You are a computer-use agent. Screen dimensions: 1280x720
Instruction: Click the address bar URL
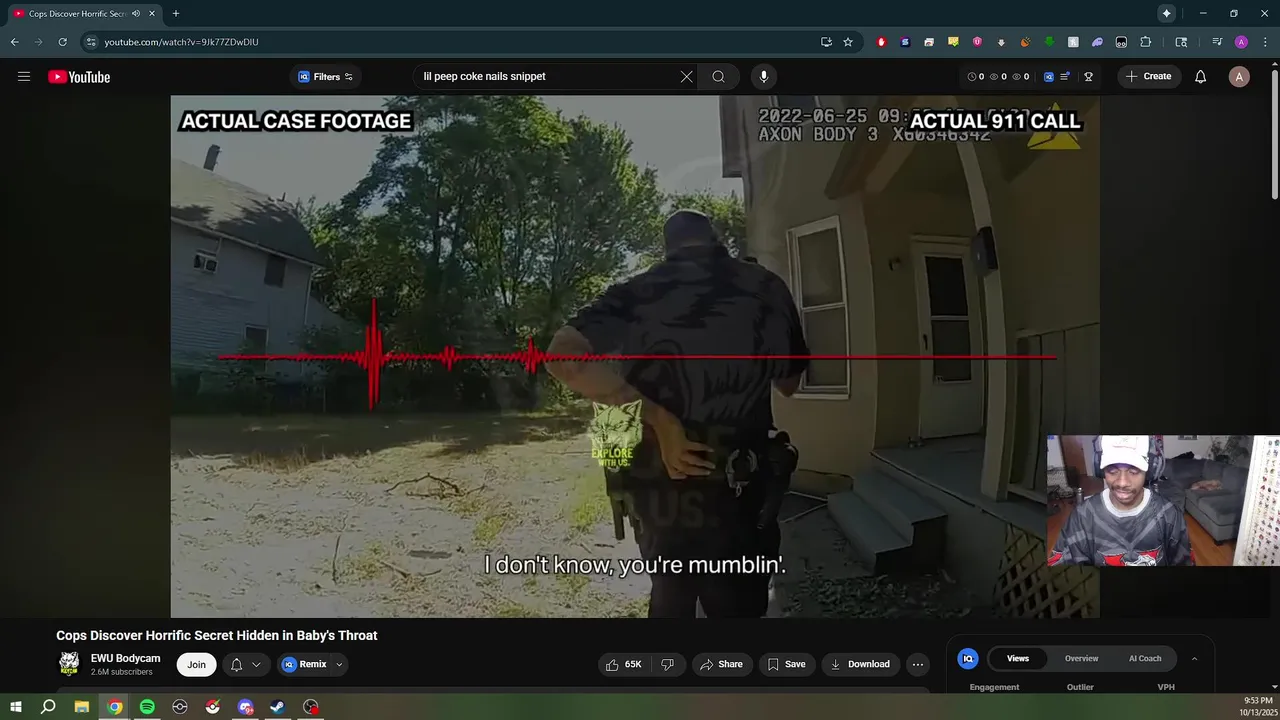coord(181,42)
